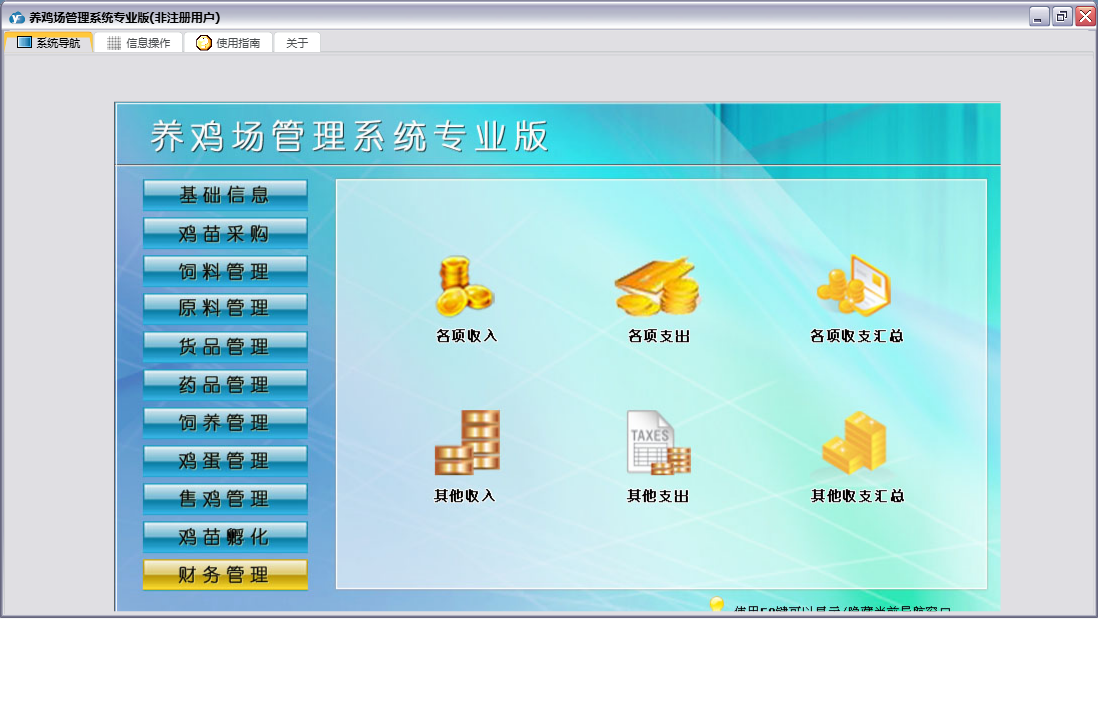Select the 基础信息 sidebar button
Viewport: 1098px width, 716px height.
(225, 195)
